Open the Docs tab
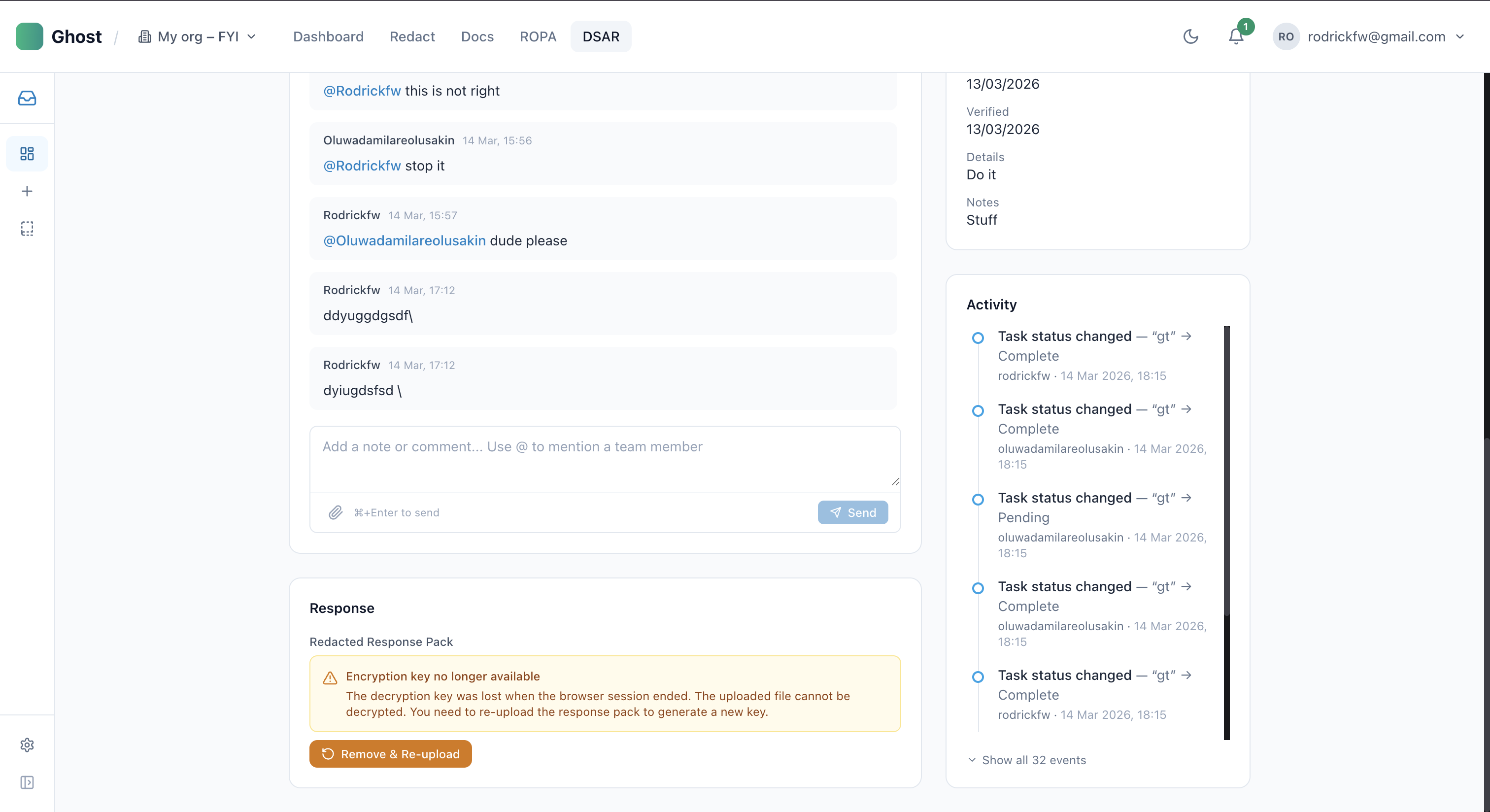The width and height of the screenshot is (1490, 812). pyautogui.click(x=476, y=36)
